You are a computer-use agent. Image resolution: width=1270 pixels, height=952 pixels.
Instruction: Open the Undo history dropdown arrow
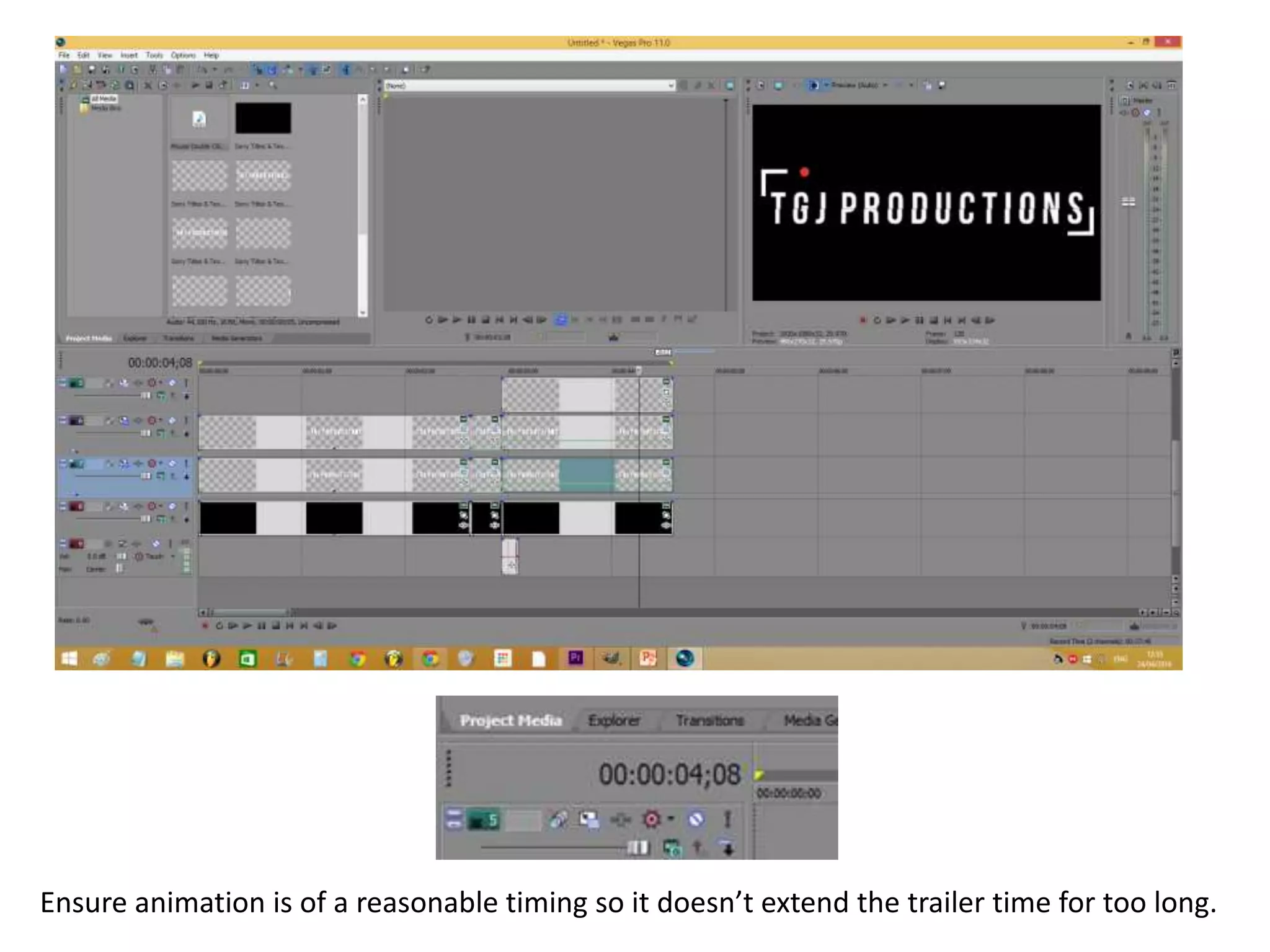tap(215, 69)
